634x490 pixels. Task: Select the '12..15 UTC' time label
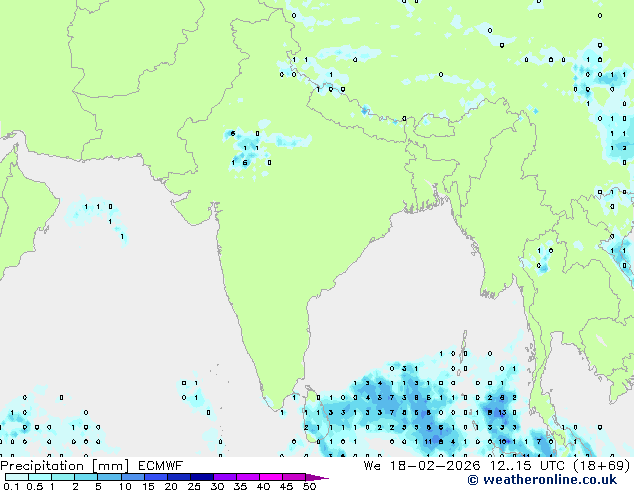coord(527,466)
